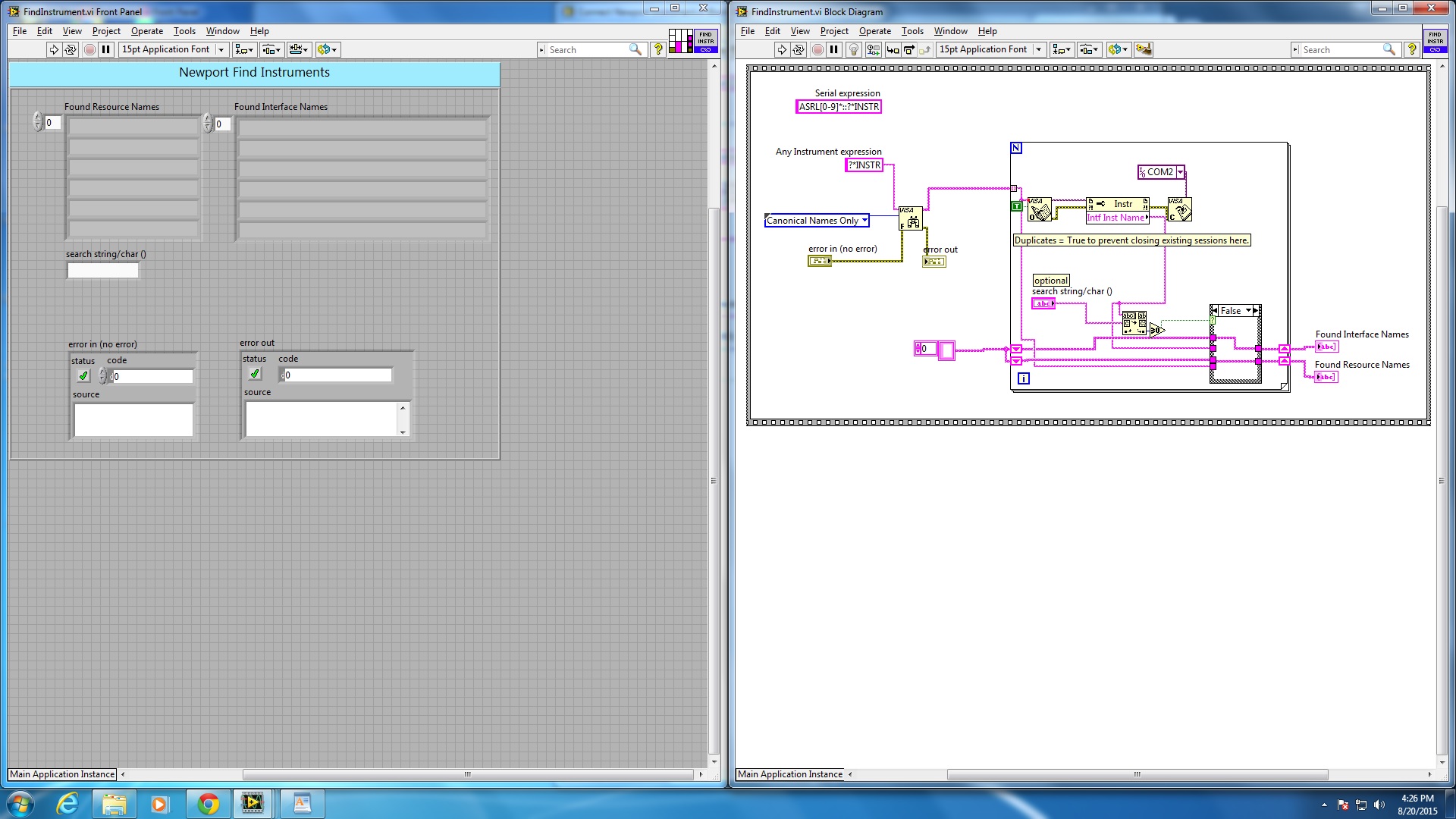The height and width of the screenshot is (819, 1456).
Task: Click error out cluster terminal on diagram
Action: point(934,262)
